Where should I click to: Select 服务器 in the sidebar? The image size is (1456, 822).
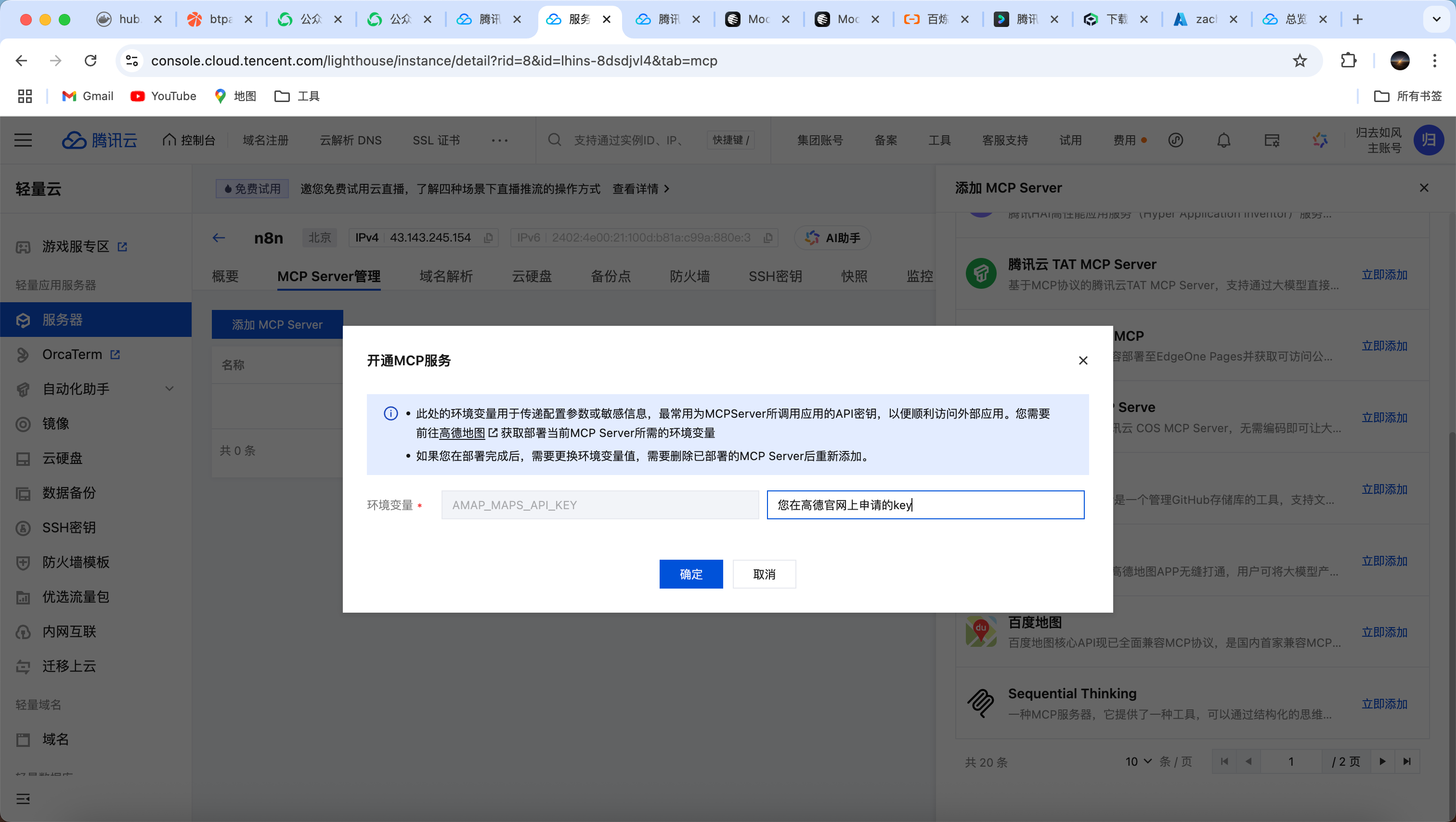96,320
